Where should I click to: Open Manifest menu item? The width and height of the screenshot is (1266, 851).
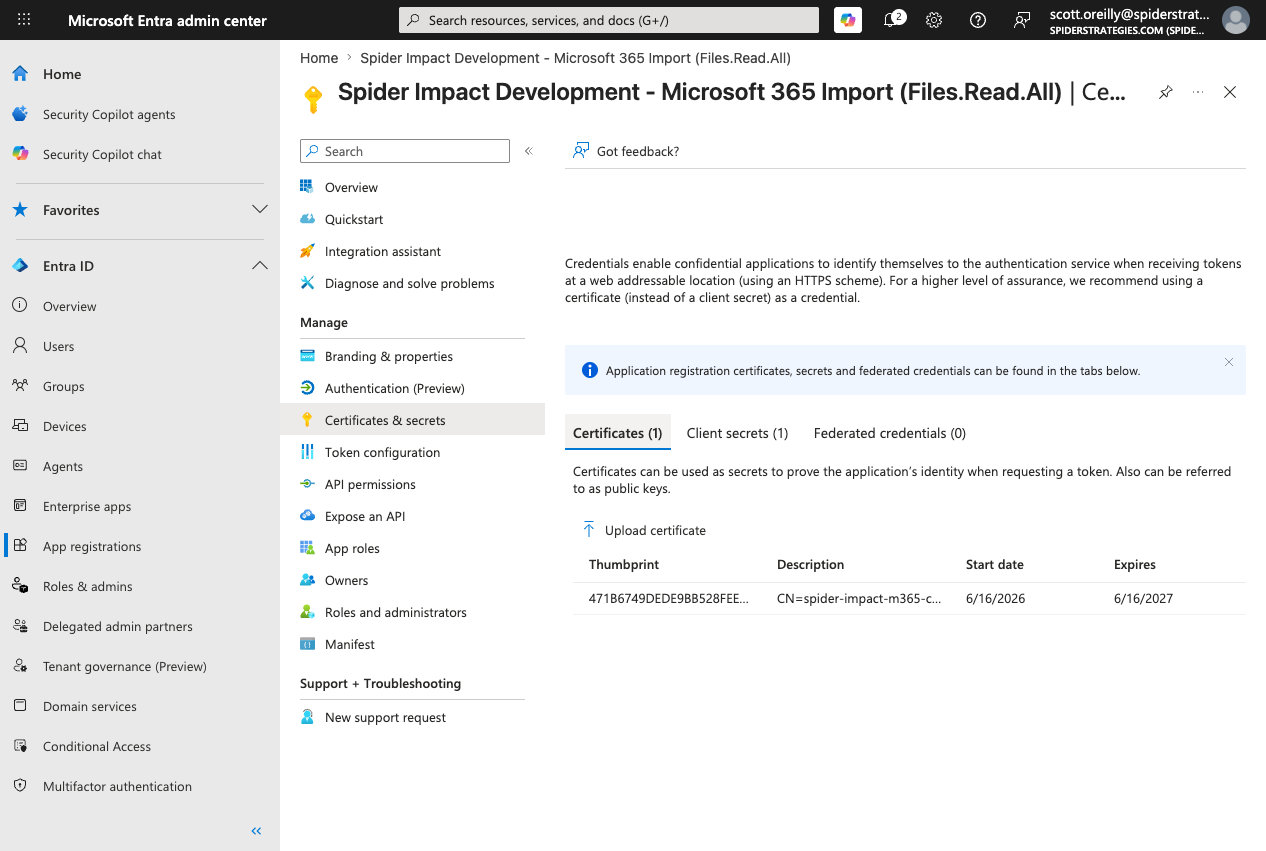pyautogui.click(x=350, y=644)
